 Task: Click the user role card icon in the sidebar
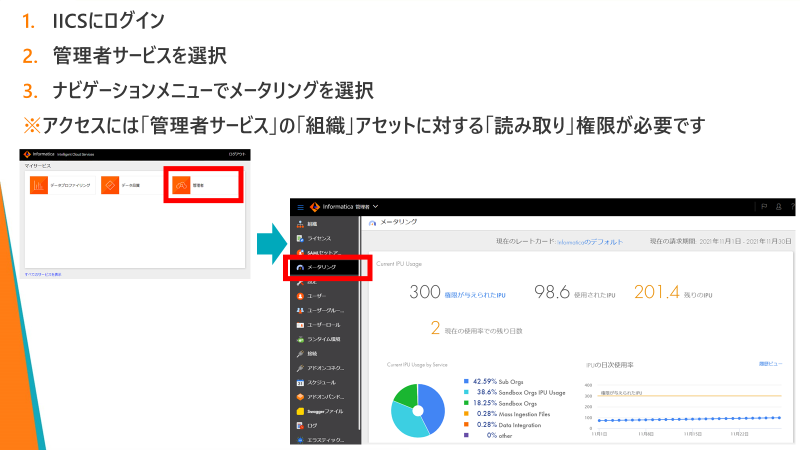pyautogui.click(x=300, y=324)
